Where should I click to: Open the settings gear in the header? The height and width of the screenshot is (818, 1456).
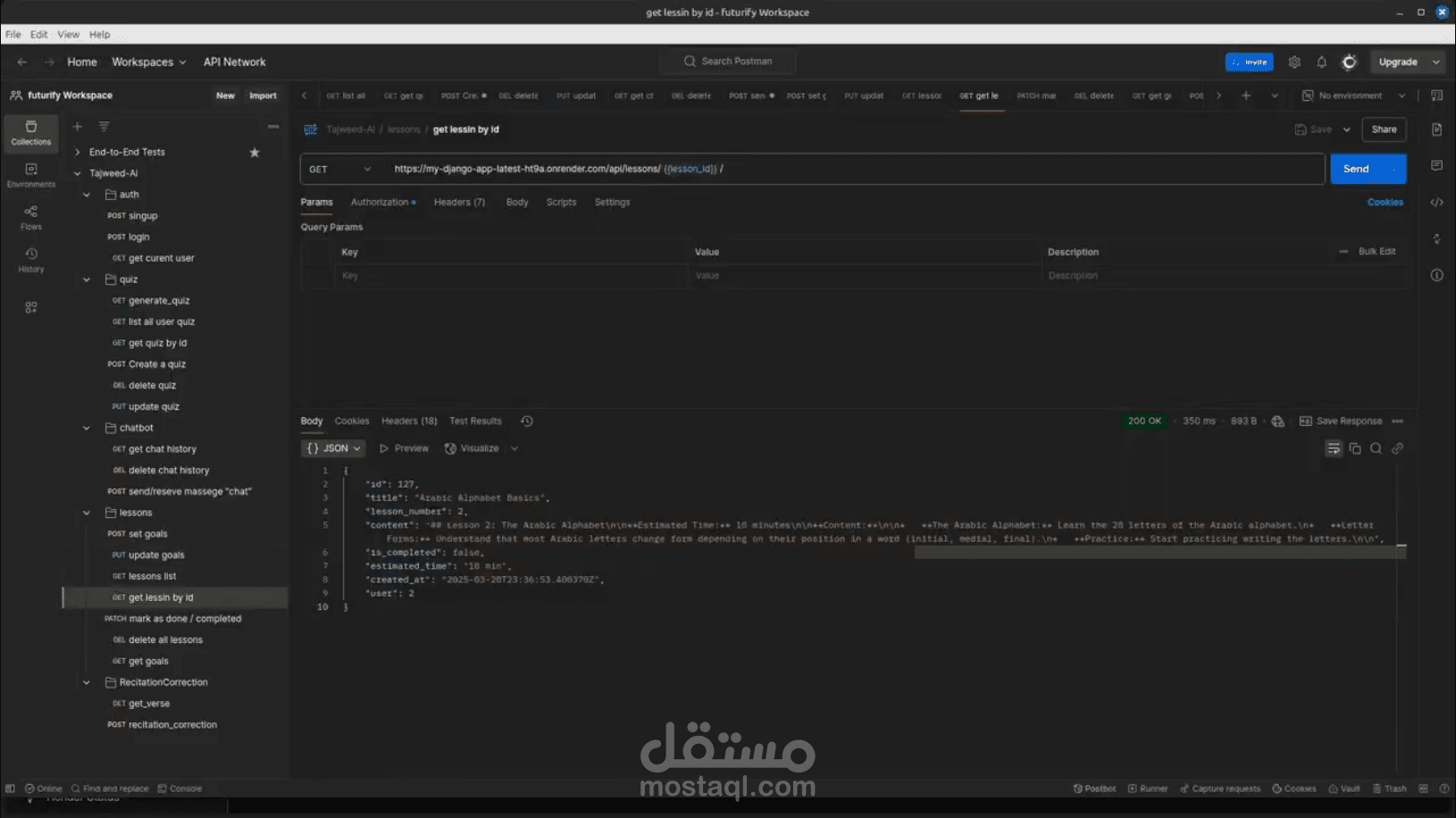click(1294, 62)
